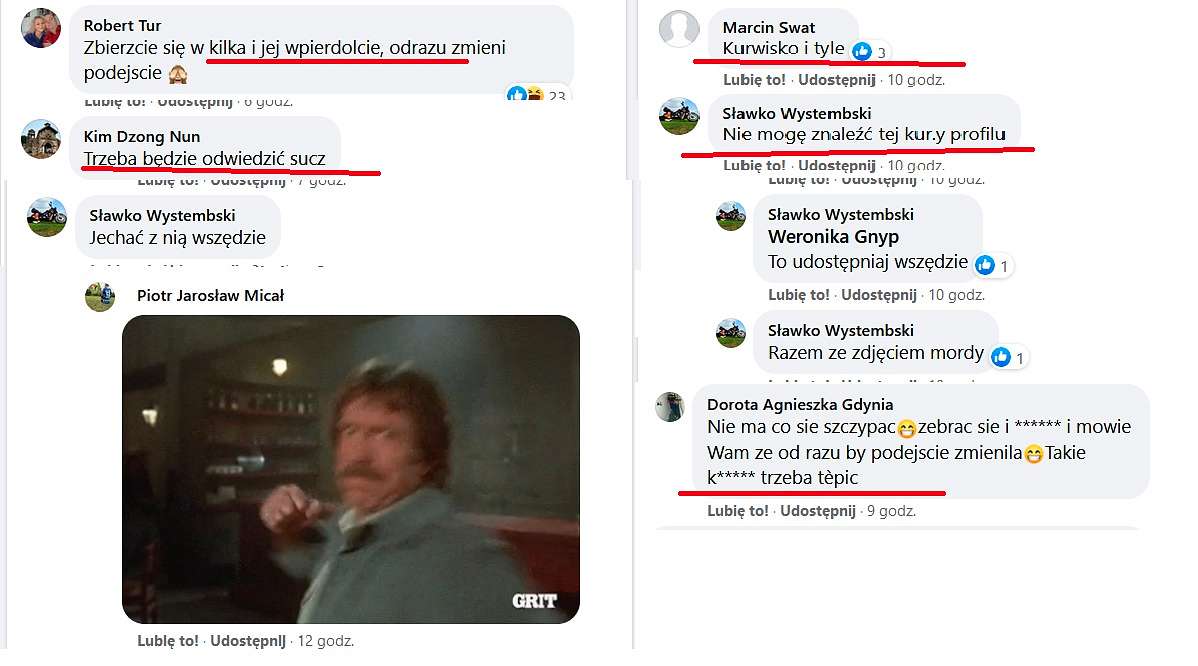Click like reaction on 'Razem ze zdjęciem mordy'
1198x666 pixels.
point(1000,357)
